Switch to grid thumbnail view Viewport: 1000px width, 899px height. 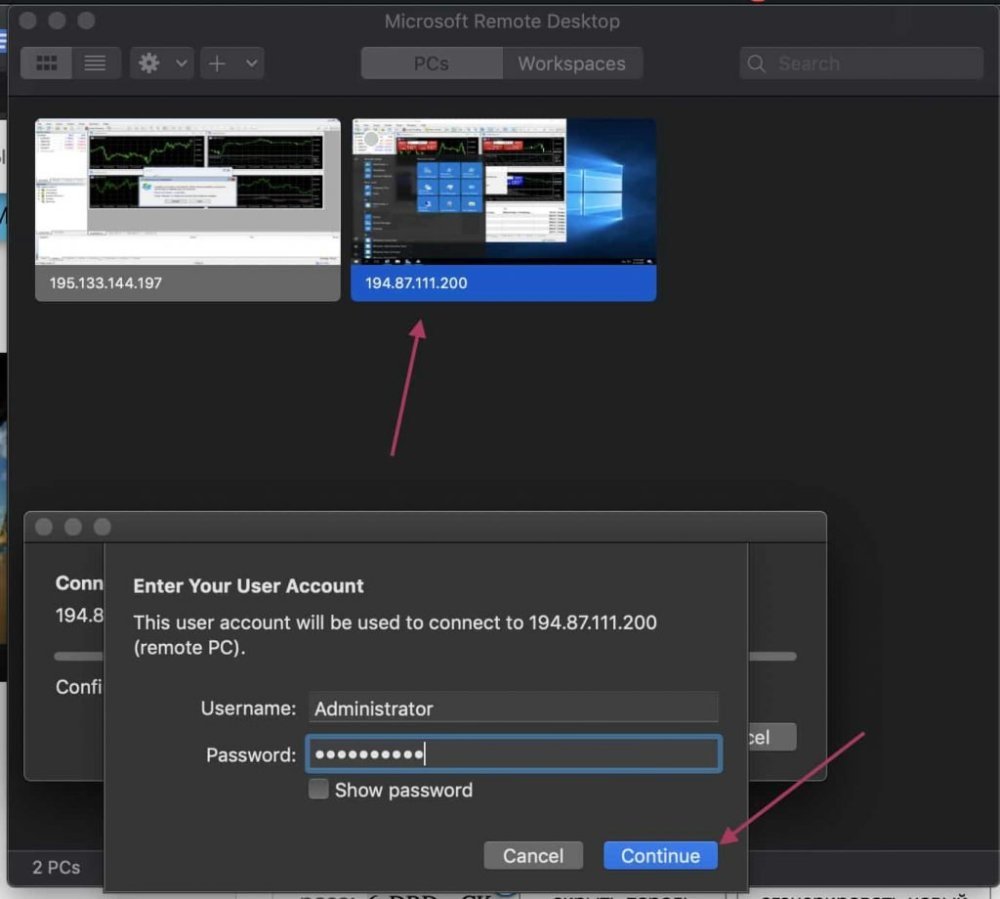[46, 63]
